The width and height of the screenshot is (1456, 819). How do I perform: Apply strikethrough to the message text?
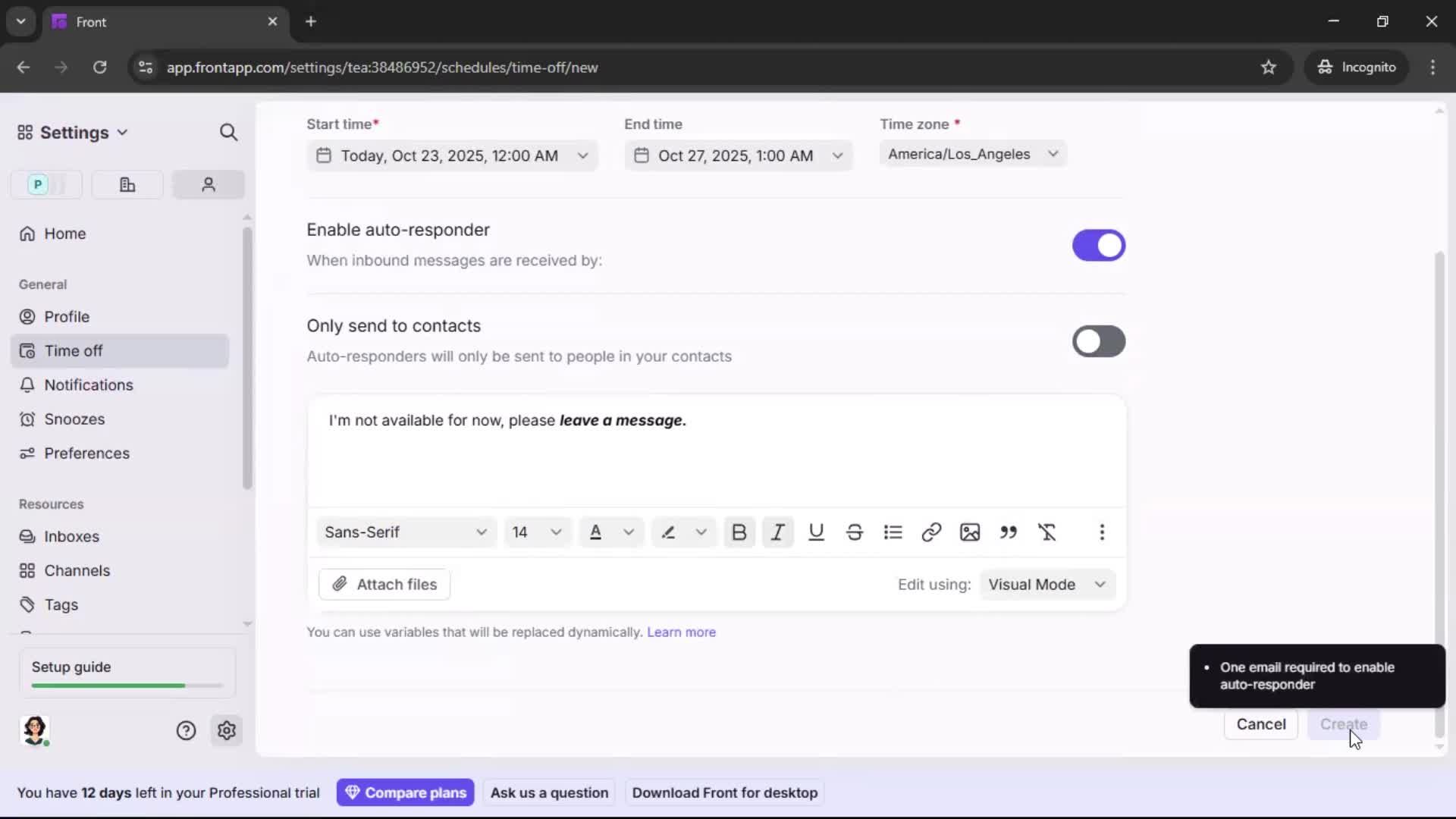click(855, 532)
